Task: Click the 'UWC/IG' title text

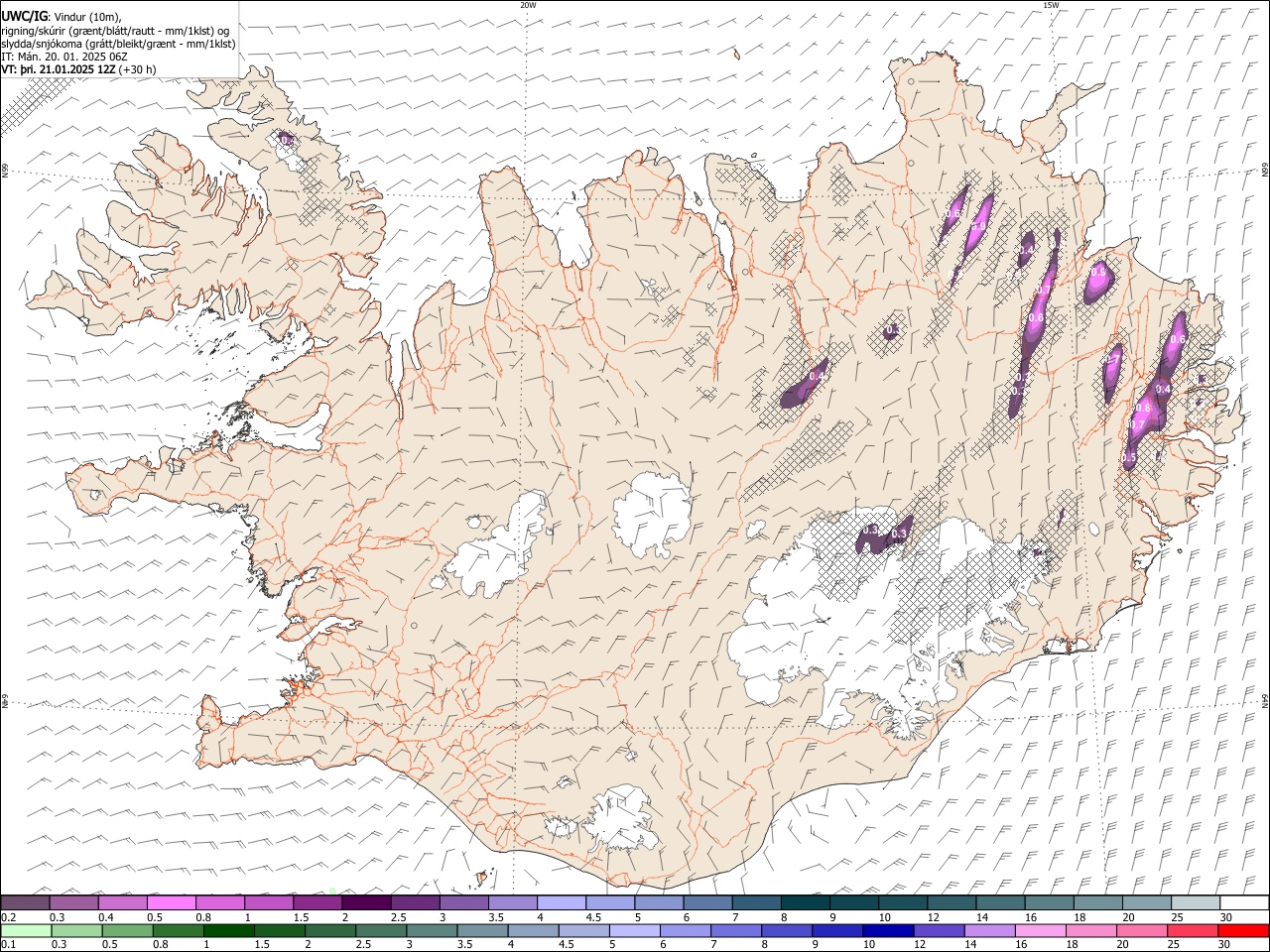Action: [x=24, y=16]
